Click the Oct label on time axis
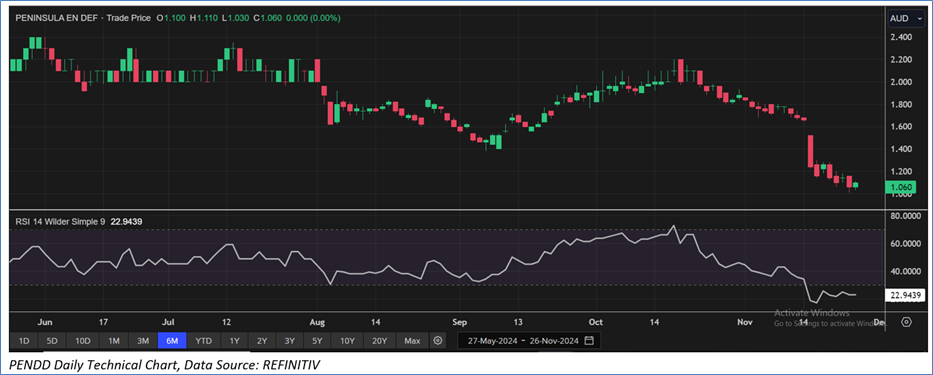This screenshot has width=933, height=375. coord(596,322)
